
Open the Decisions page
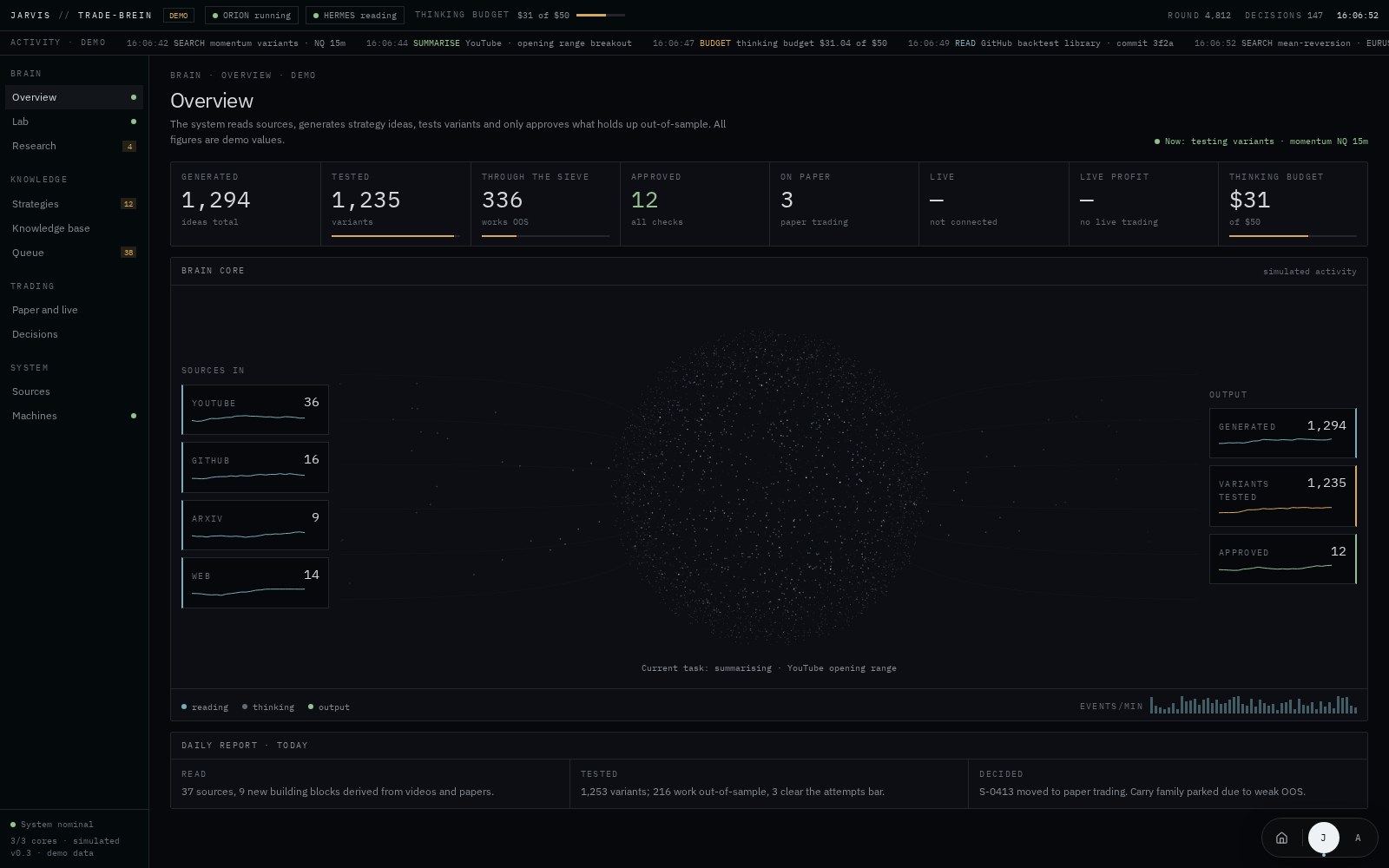click(74, 334)
